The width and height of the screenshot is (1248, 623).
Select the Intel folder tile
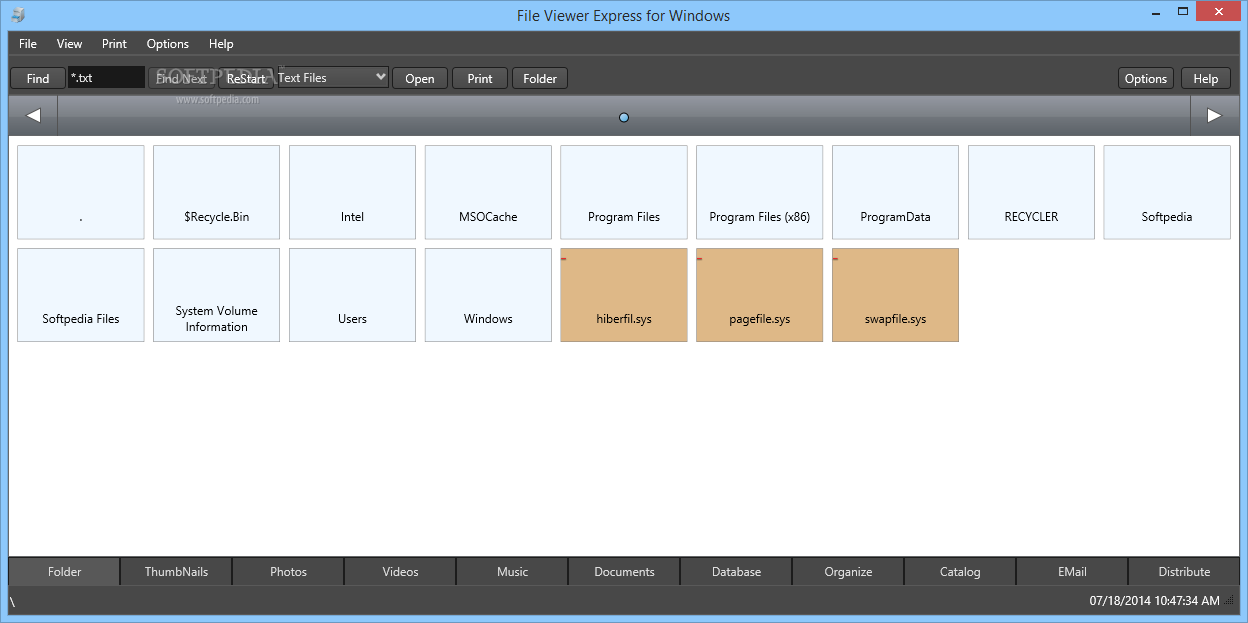click(x=352, y=192)
